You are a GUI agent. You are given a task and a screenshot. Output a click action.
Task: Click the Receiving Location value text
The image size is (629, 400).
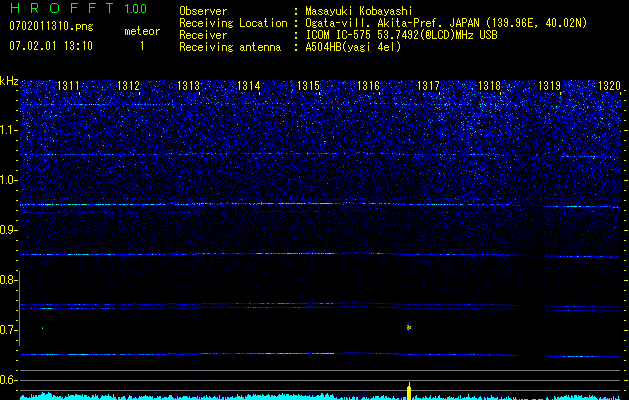point(445,23)
